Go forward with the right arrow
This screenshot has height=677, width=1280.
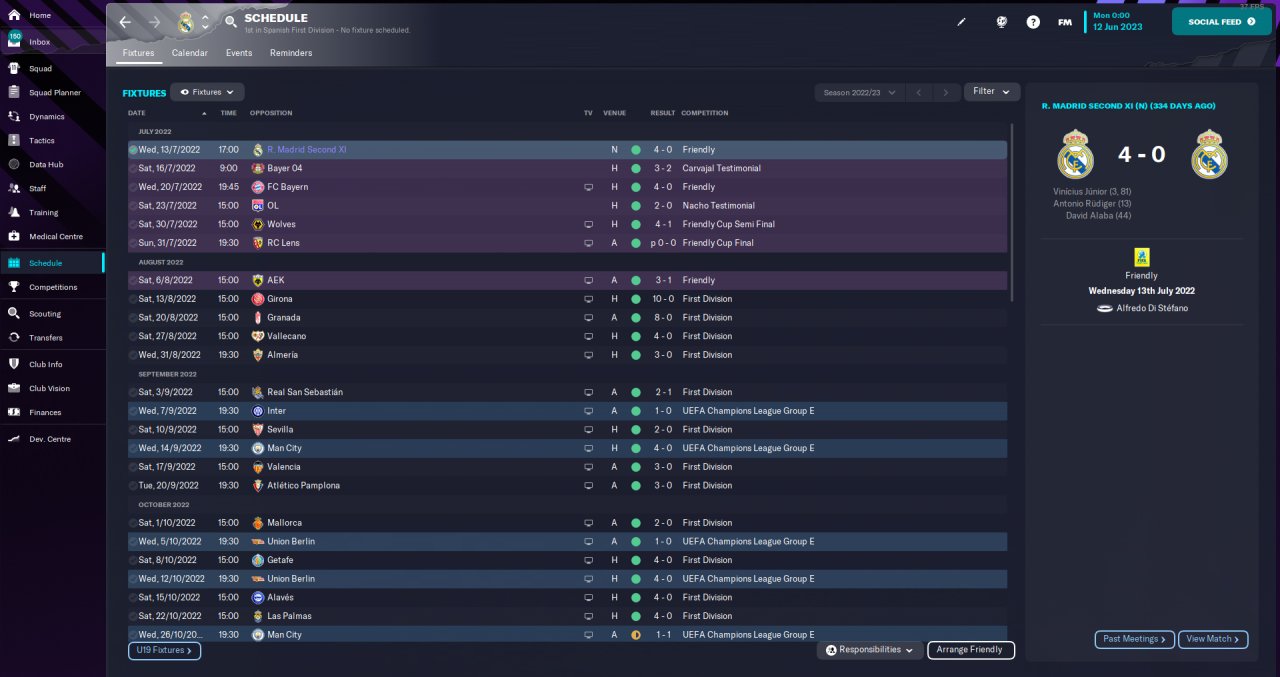pyautogui.click(x=154, y=22)
